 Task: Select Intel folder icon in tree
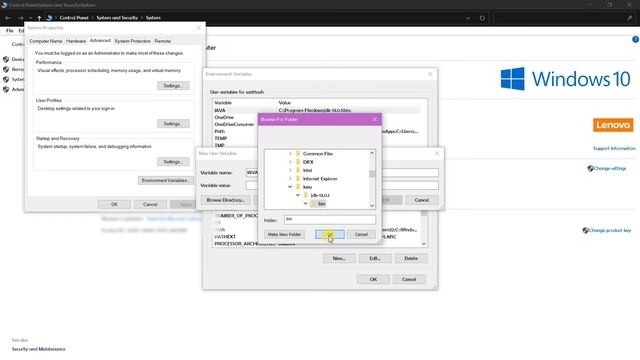click(x=298, y=170)
